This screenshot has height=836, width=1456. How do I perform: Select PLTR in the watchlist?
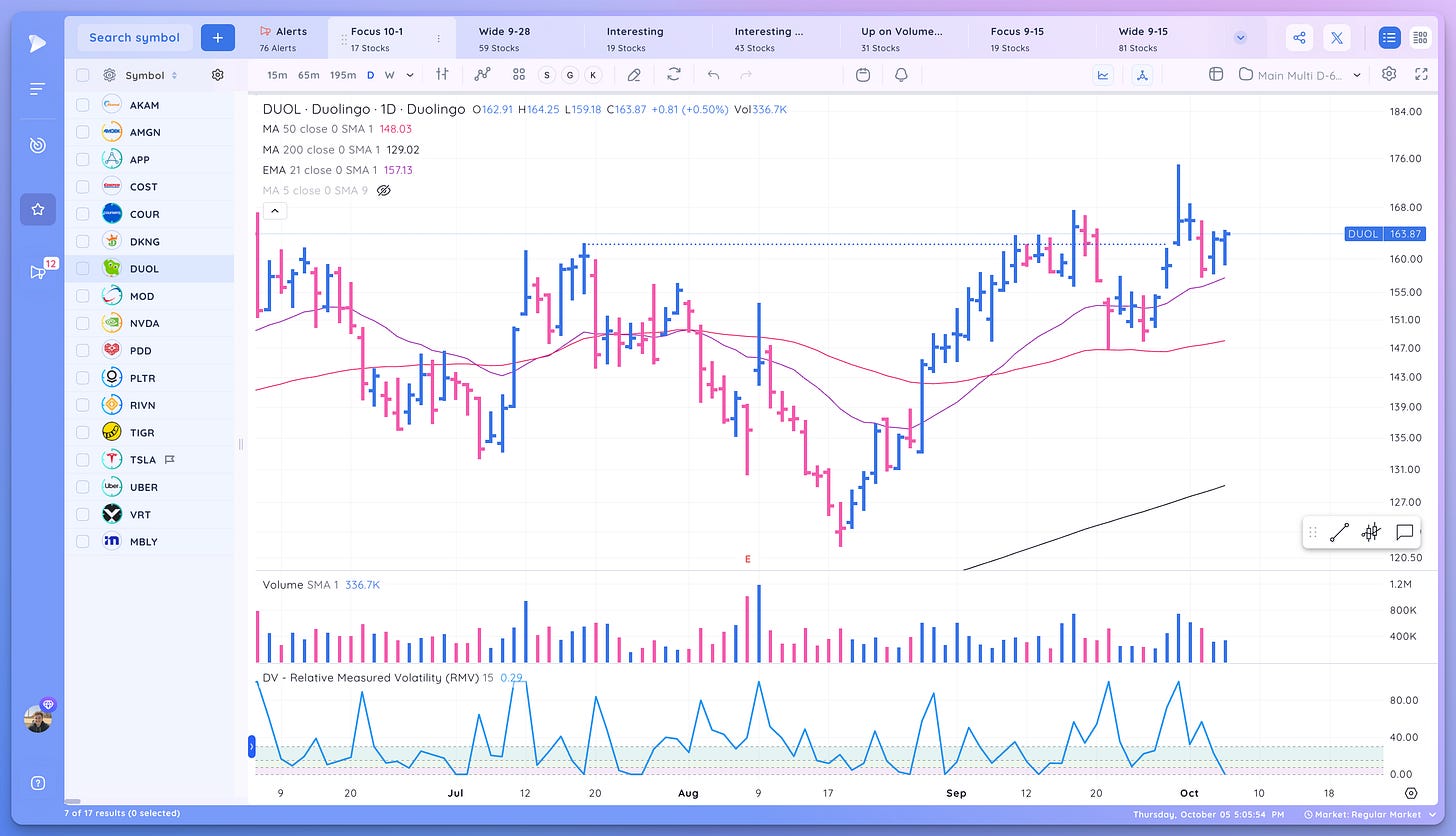coord(150,378)
